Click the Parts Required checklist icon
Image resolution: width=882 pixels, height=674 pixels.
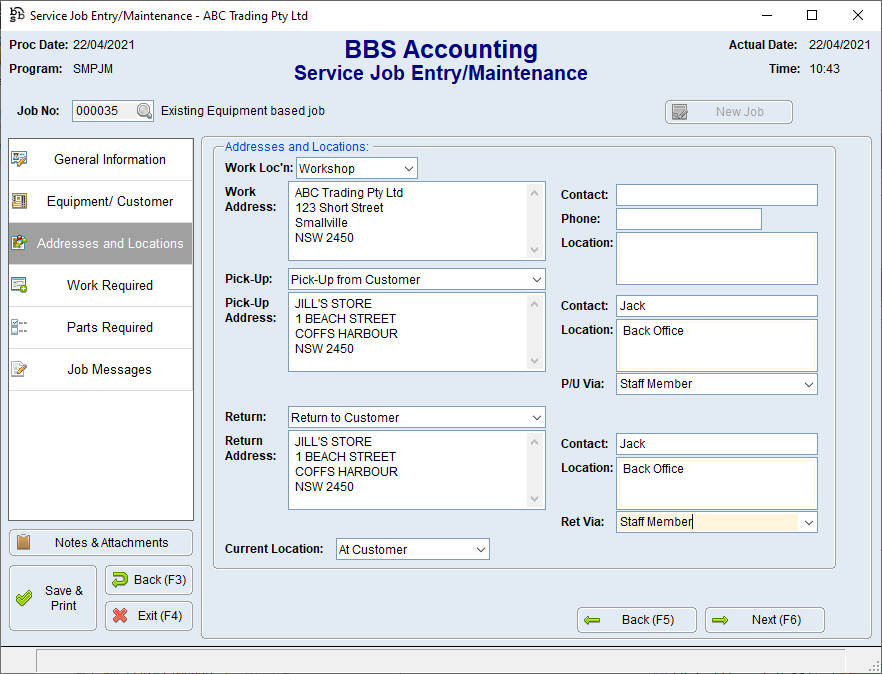point(19,327)
